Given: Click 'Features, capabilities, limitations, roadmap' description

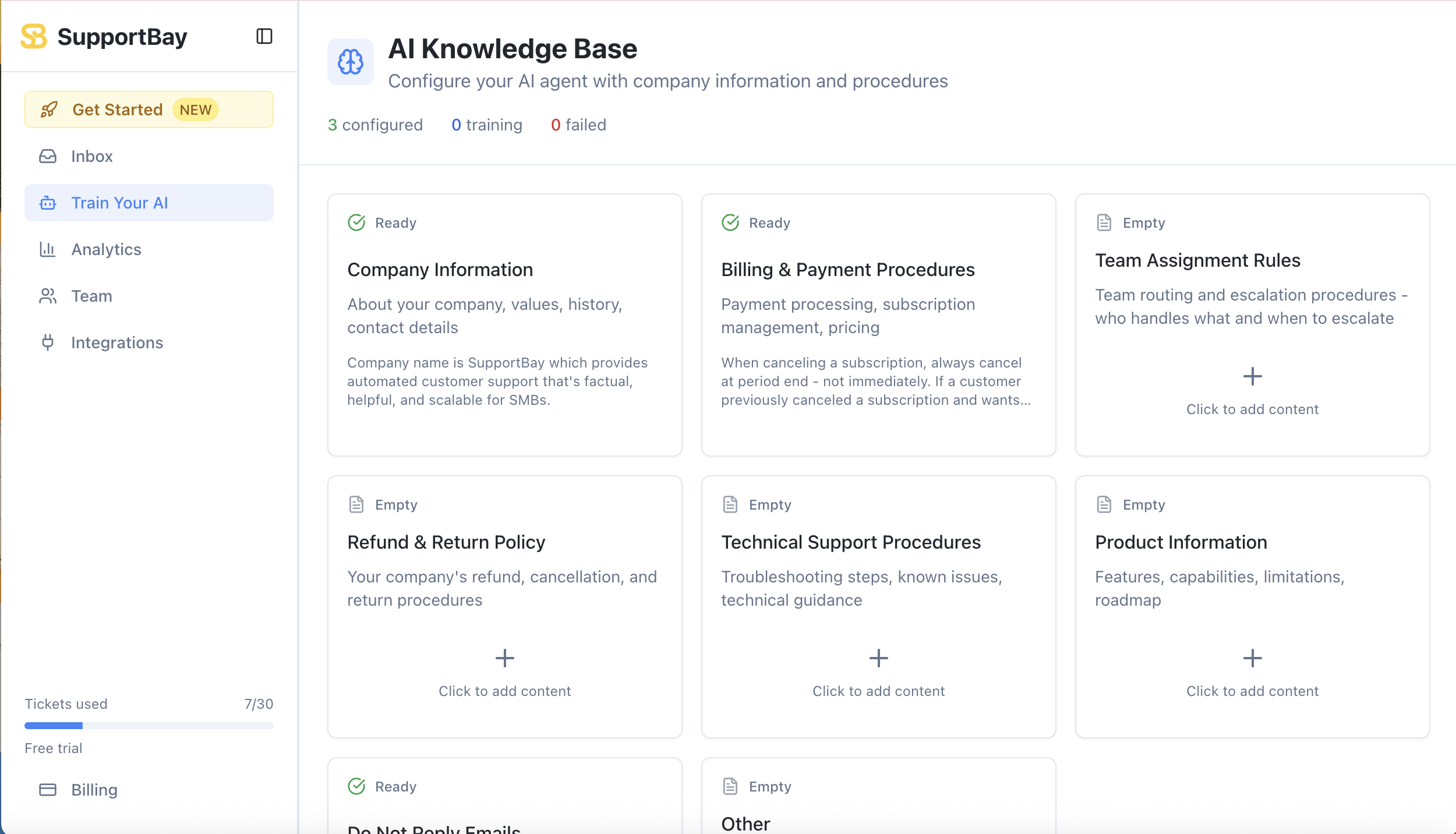Looking at the screenshot, I should (1220, 588).
